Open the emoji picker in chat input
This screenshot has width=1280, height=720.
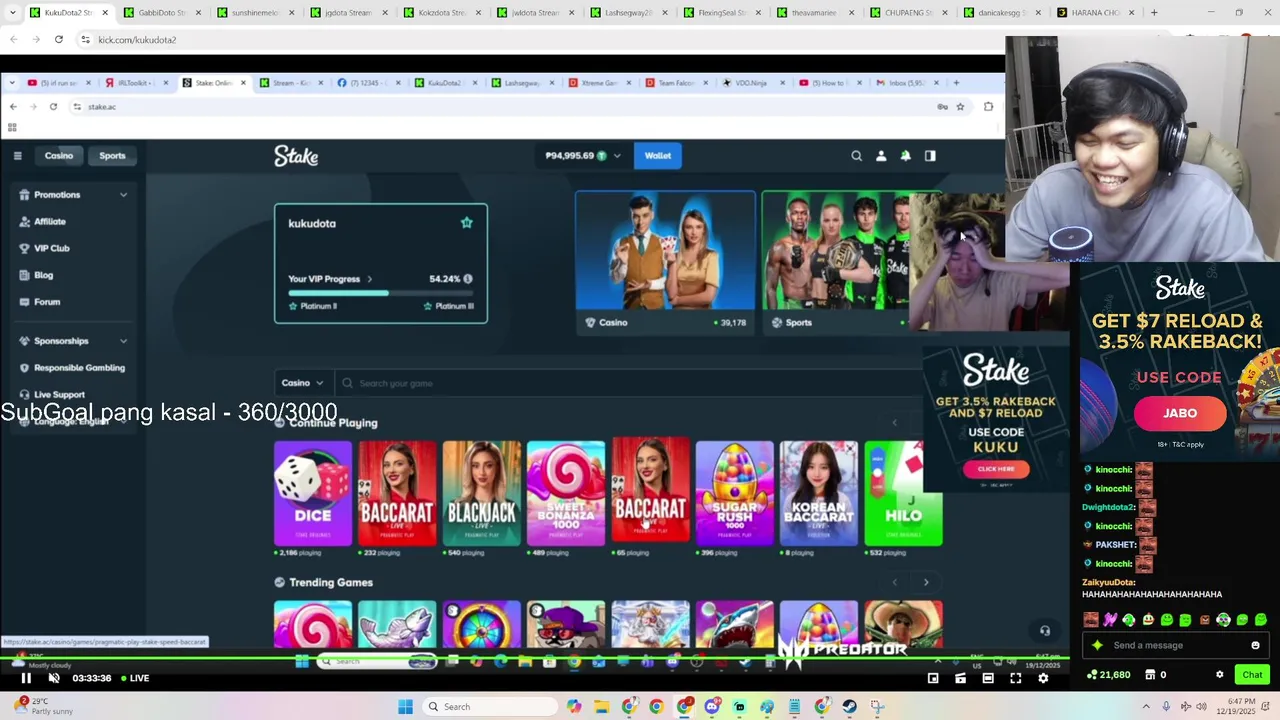1255,645
